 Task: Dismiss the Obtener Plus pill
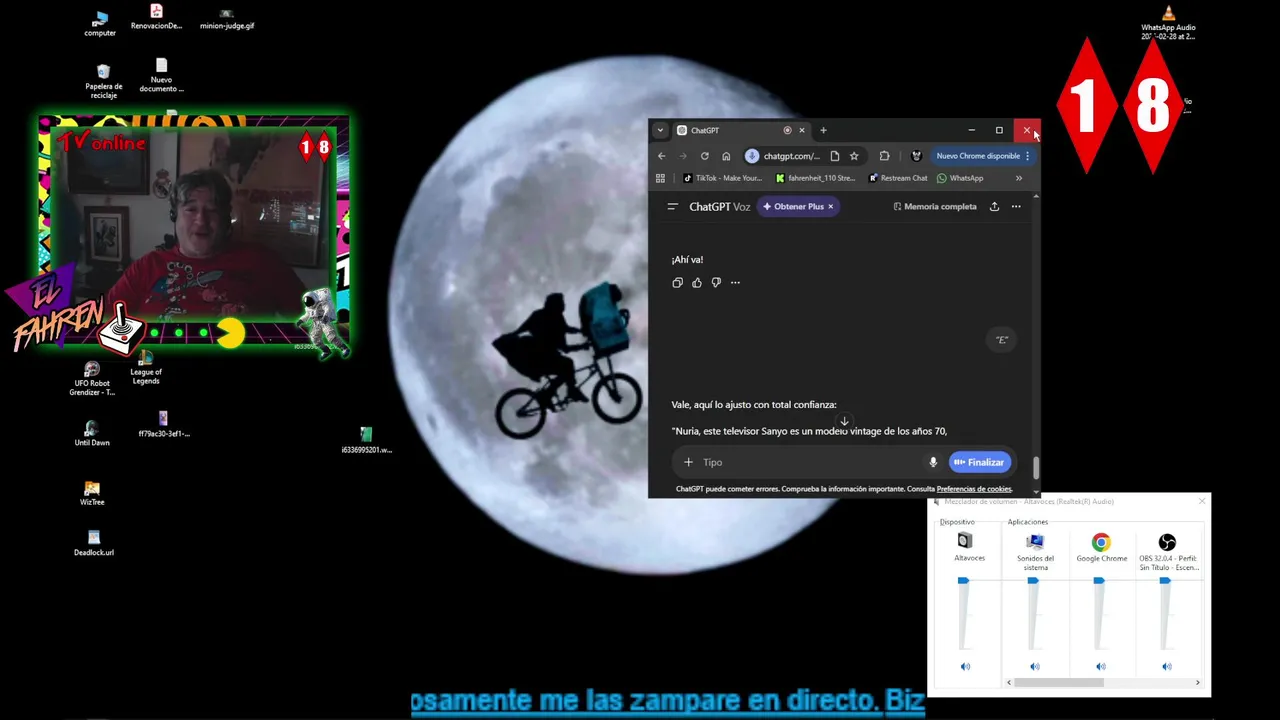point(830,207)
